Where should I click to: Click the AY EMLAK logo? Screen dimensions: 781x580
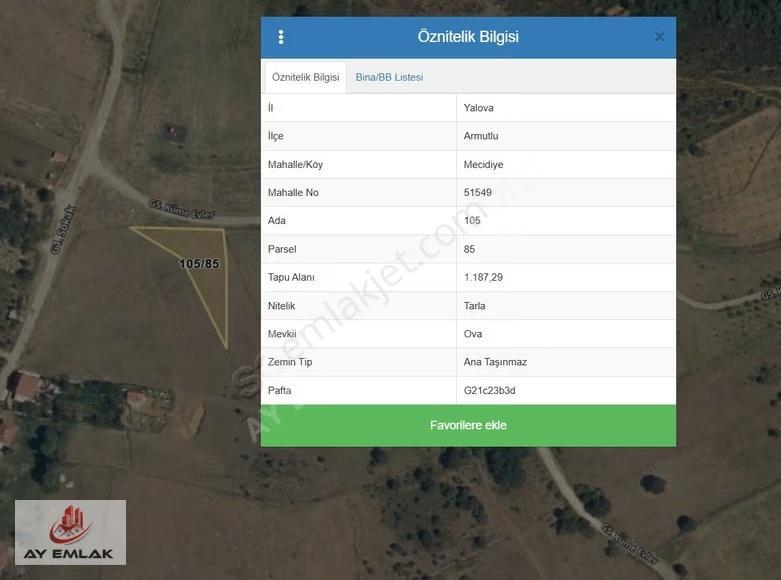[70, 532]
